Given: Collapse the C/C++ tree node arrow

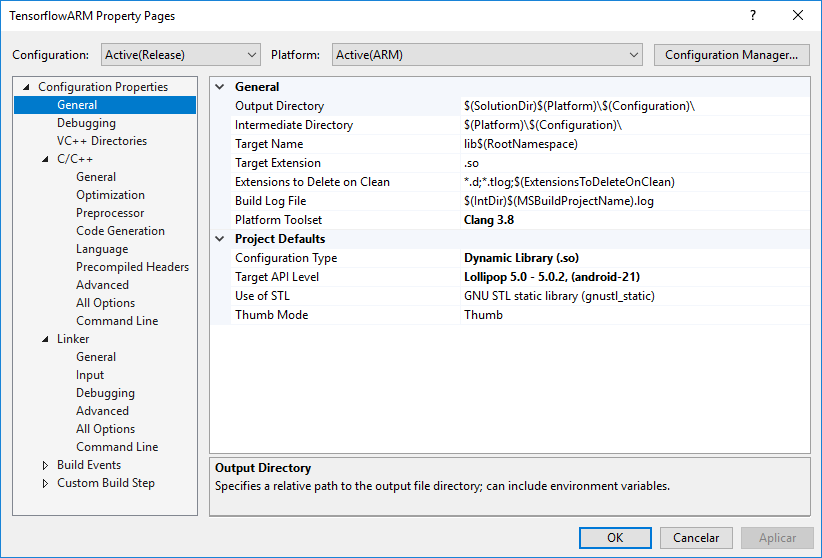Looking at the screenshot, I should point(45,159).
